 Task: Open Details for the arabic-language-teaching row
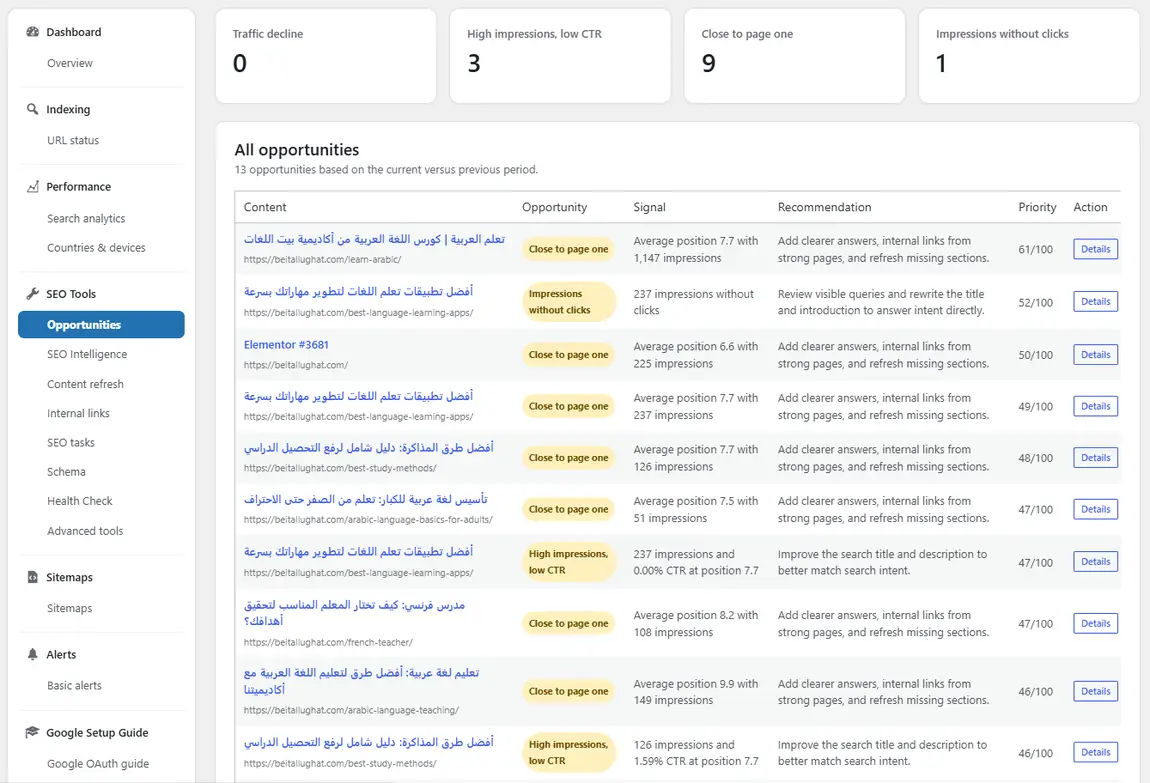tap(1095, 691)
